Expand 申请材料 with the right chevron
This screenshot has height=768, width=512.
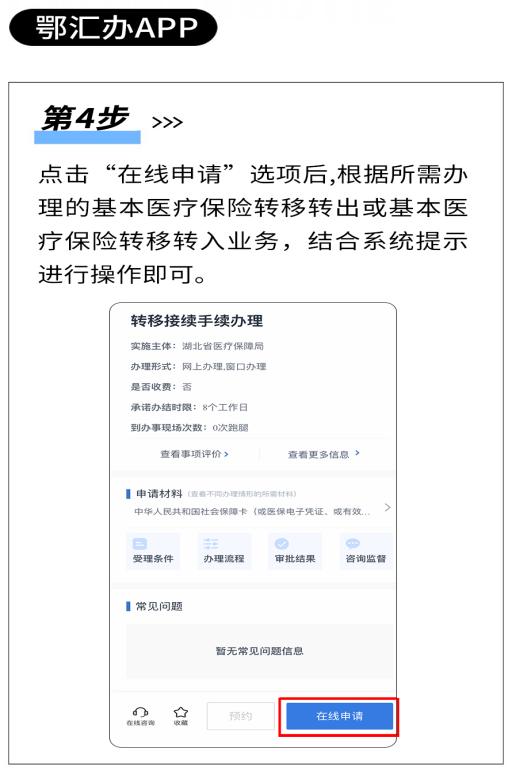[x=388, y=507]
